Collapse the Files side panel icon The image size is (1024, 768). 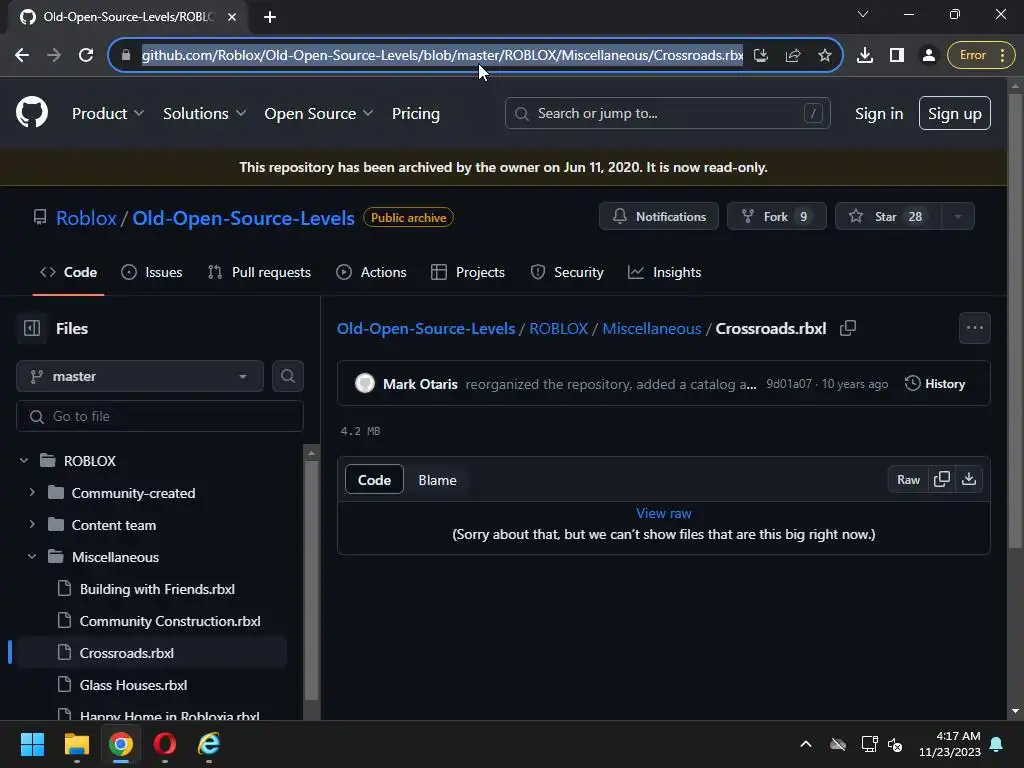pyautogui.click(x=31, y=328)
